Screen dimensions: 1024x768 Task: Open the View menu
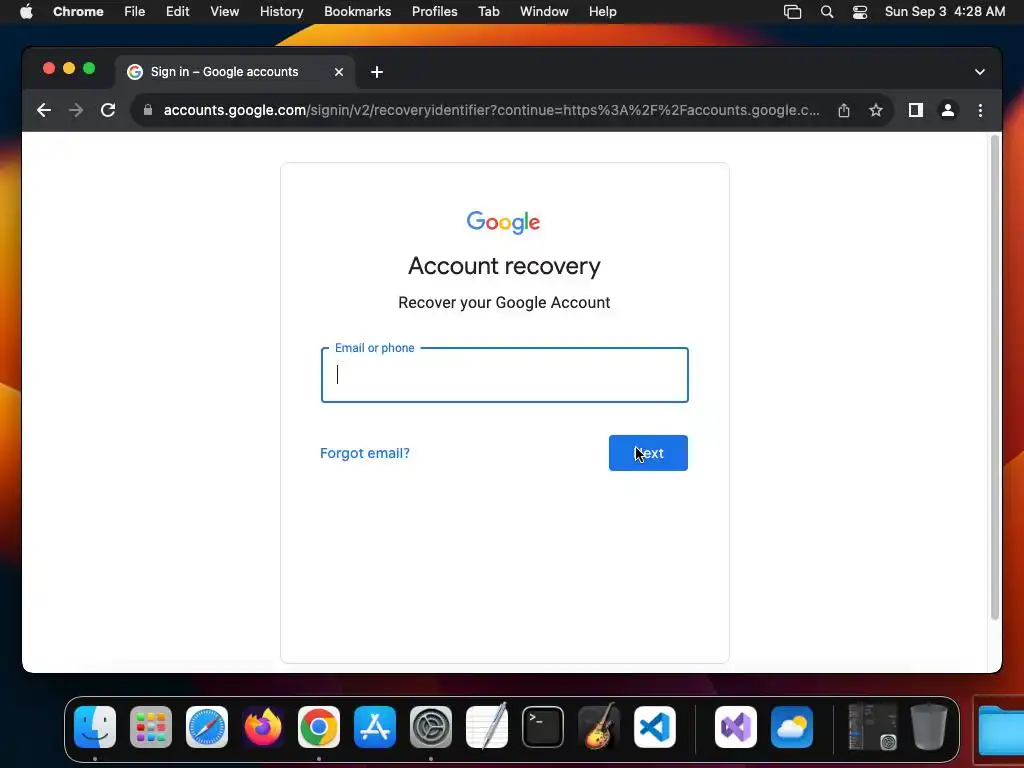[x=224, y=12]
